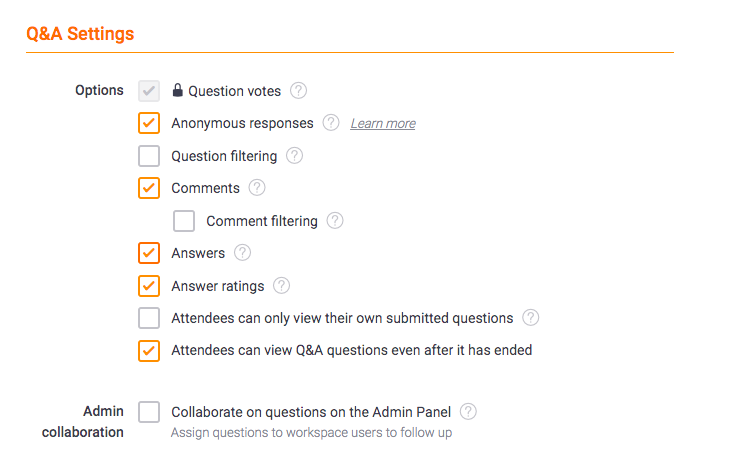Screen dimensions: 747x472
Task: Uncheck the Answers checkbox
Action: coord(149,253)
